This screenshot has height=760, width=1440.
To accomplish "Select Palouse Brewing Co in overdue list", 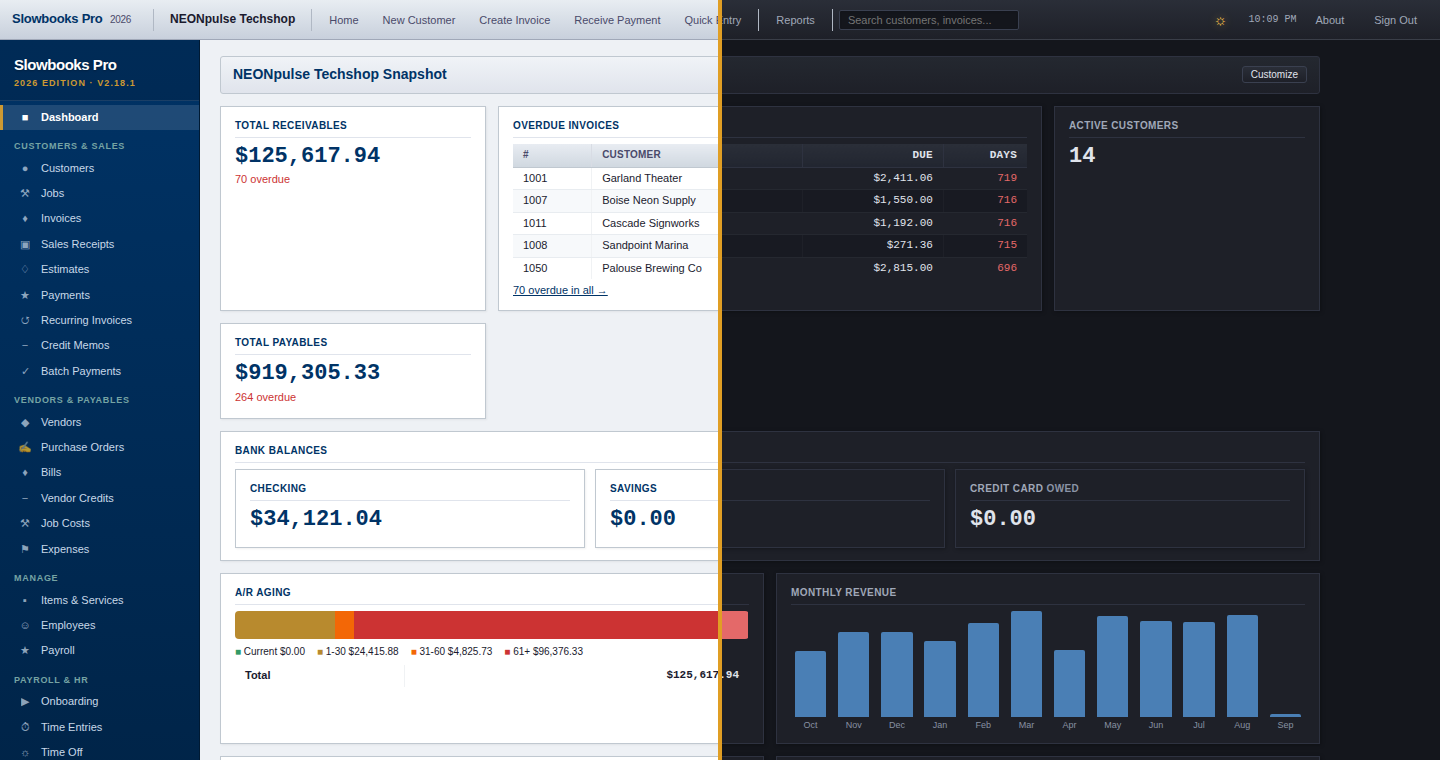I will pyautogui.click(x=652, y=268).
